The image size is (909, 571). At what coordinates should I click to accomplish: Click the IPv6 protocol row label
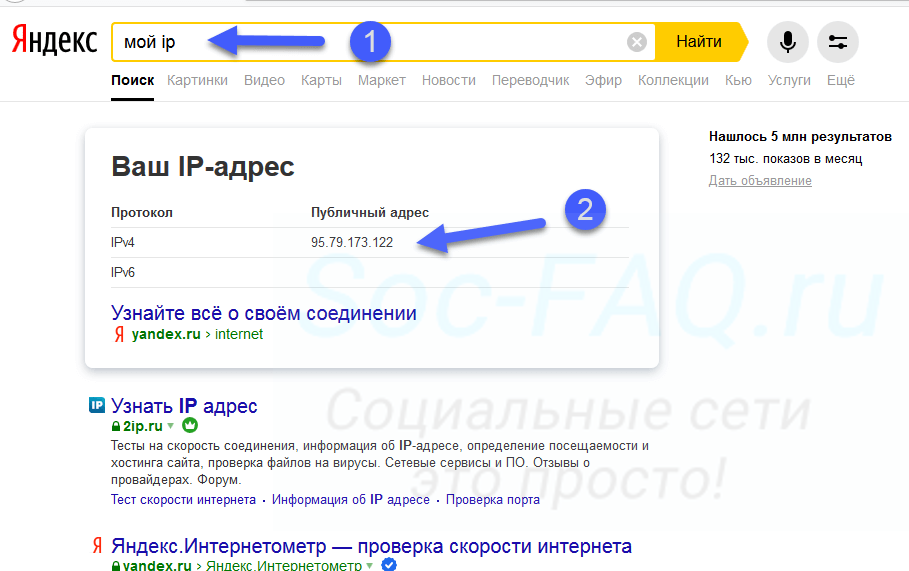pos(123,272)
